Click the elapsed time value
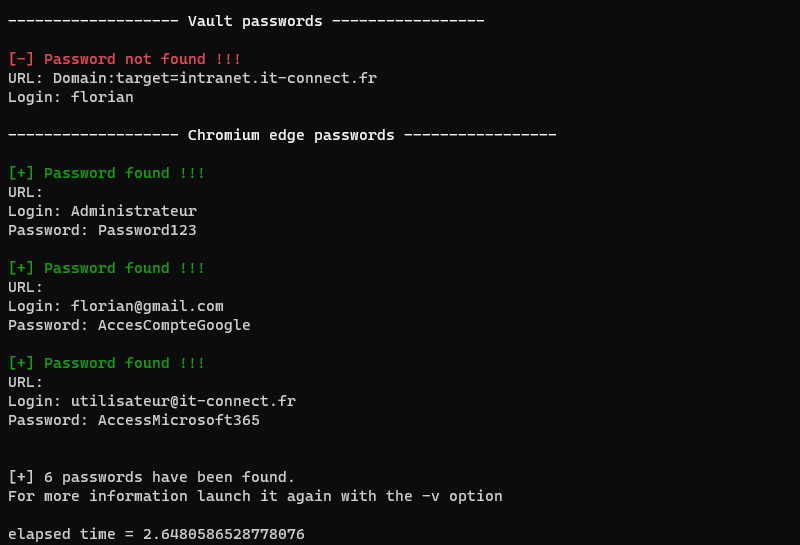Viewport: 800px width, 545px height. 223,534
